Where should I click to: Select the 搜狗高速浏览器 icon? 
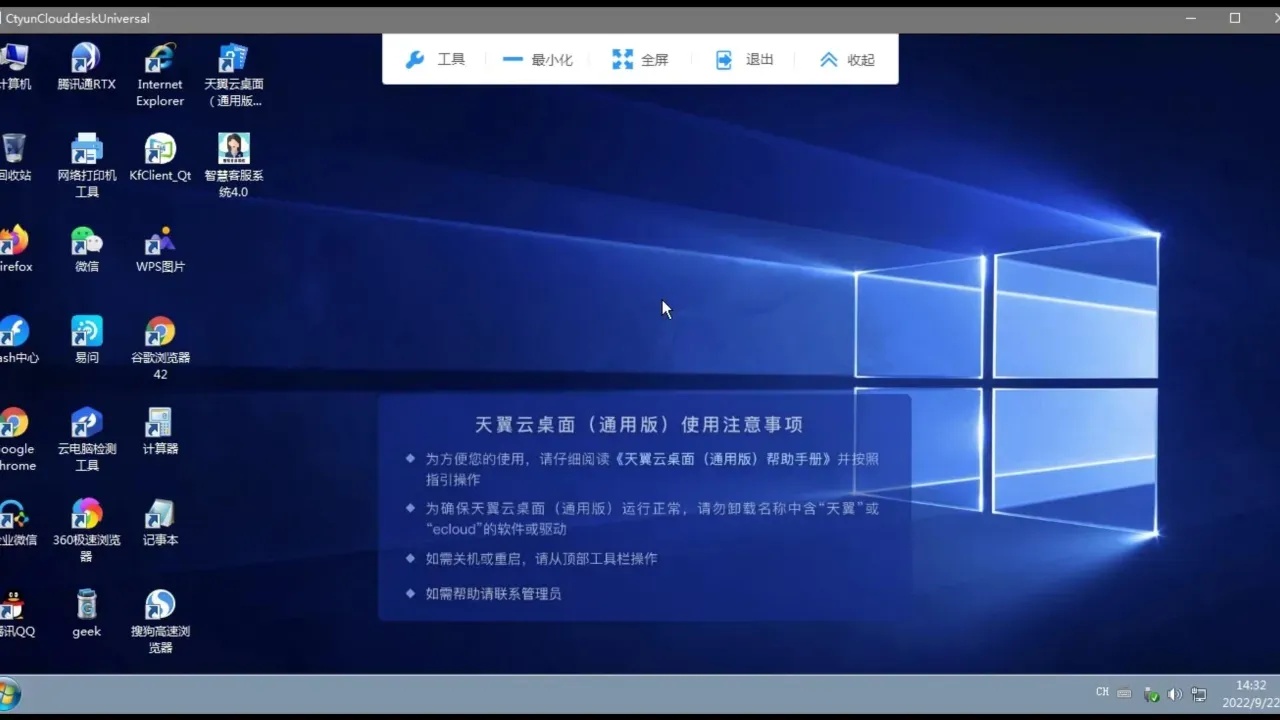tap(160, 621)
